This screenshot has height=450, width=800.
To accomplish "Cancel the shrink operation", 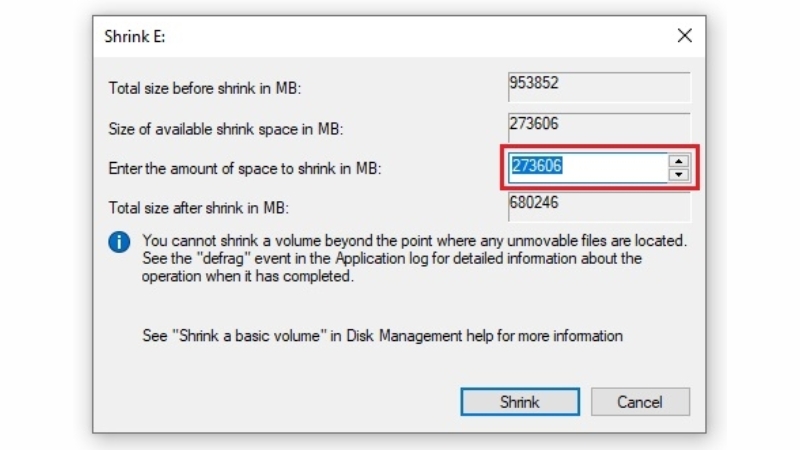I will 640,402.
